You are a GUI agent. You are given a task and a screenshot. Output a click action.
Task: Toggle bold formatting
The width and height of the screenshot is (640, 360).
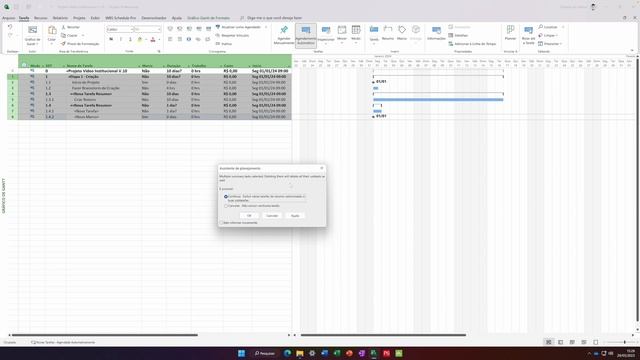(x=111, y=40)
